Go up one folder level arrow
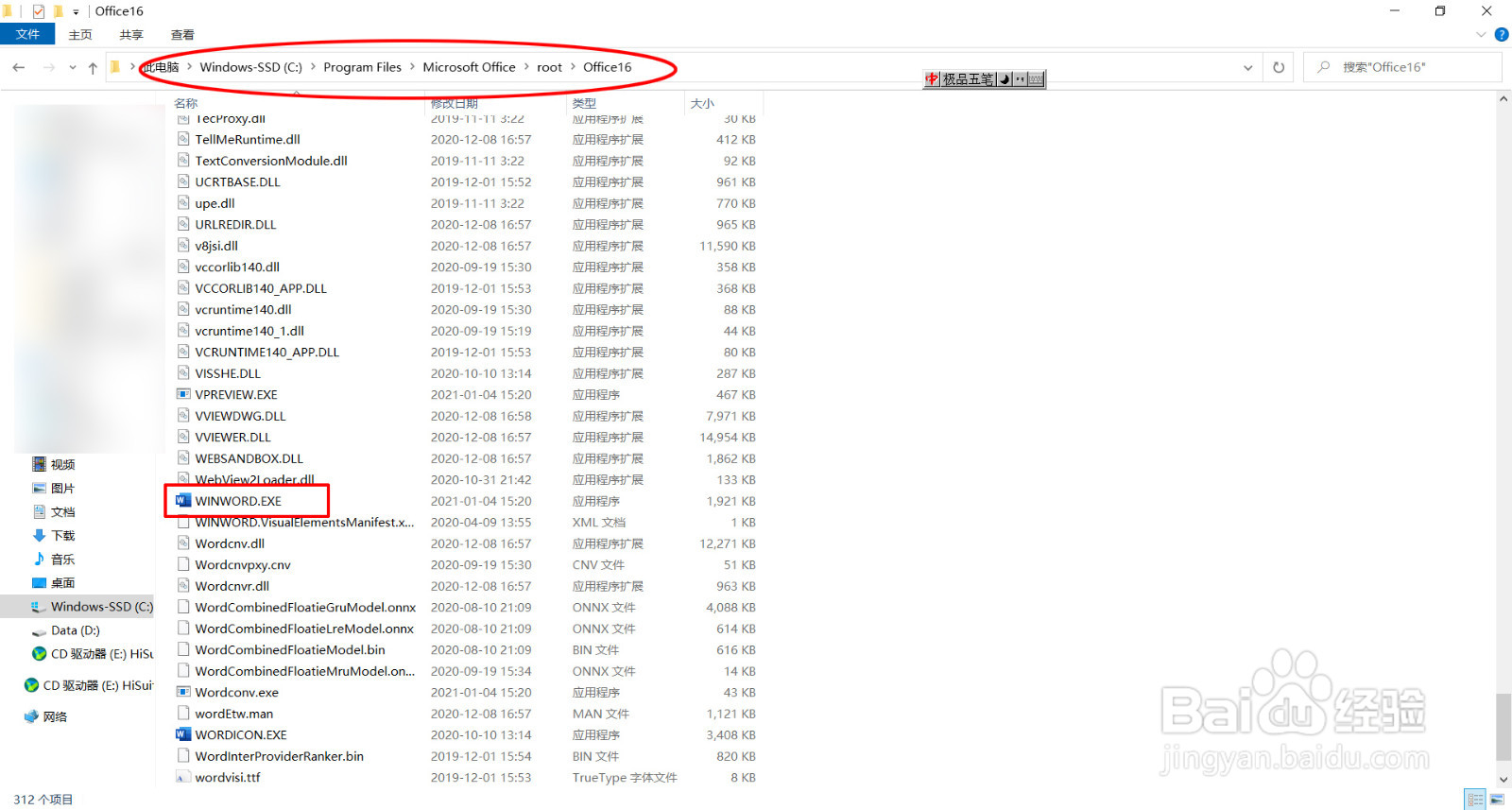The height and width of the screenshot is (810, 1512). point(93,67)
